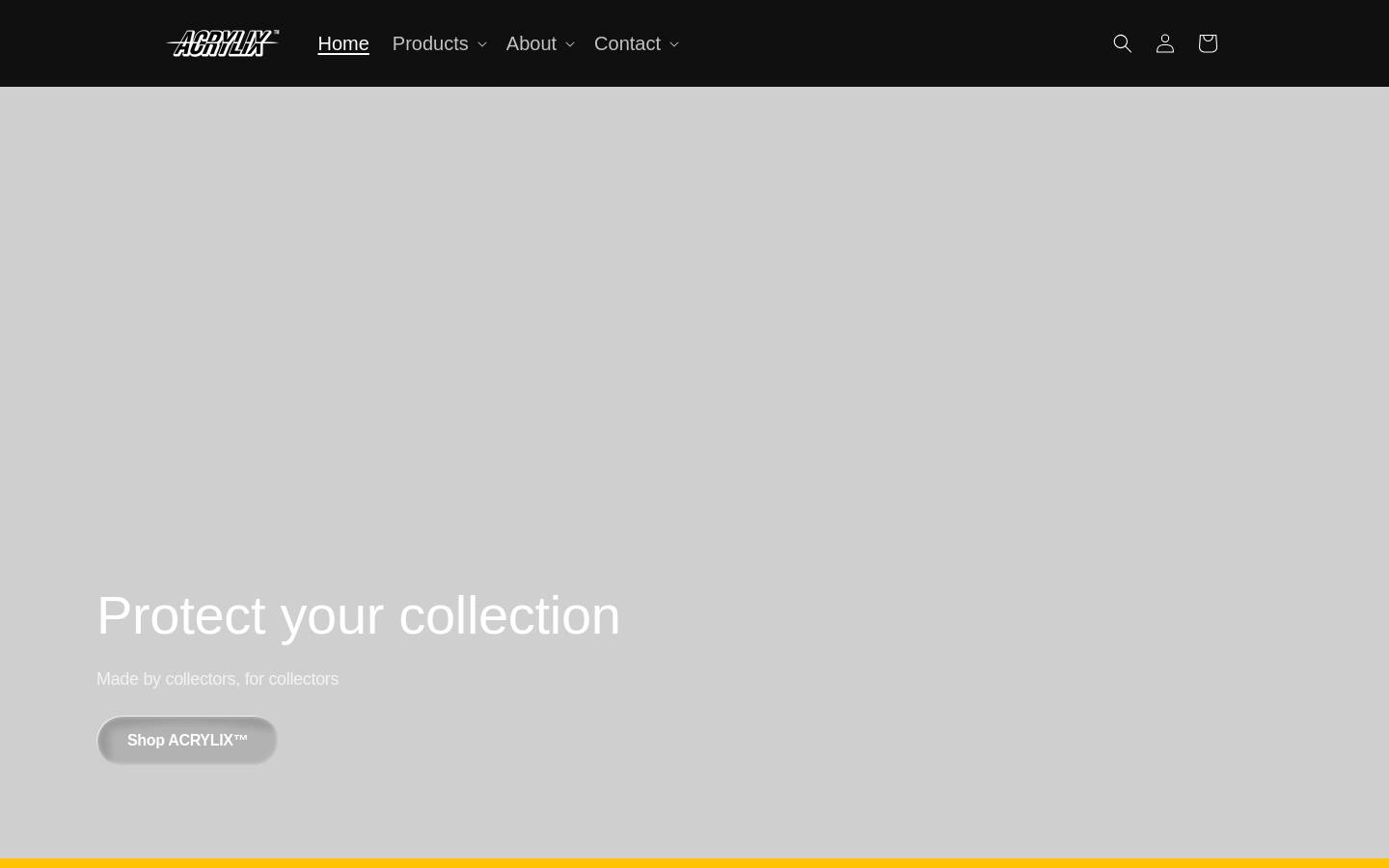Expand the Contact dropdown menu

(637, 43)
